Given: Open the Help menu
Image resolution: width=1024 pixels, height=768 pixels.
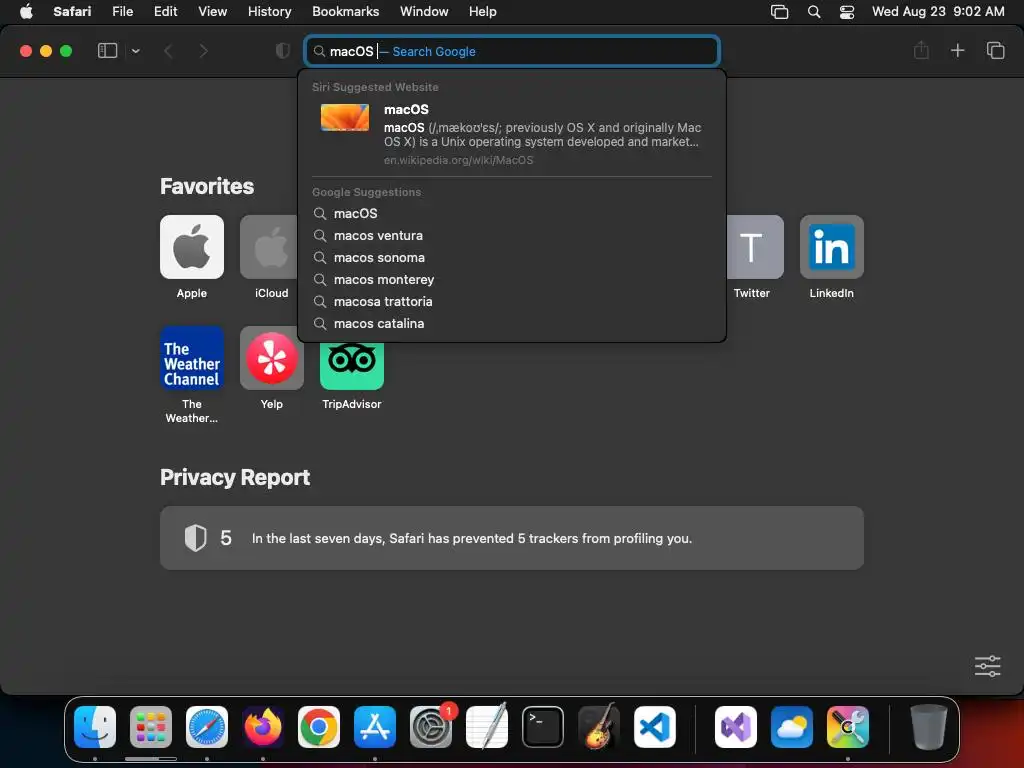Looking at the screenshot, I should (x=483, y=11).
